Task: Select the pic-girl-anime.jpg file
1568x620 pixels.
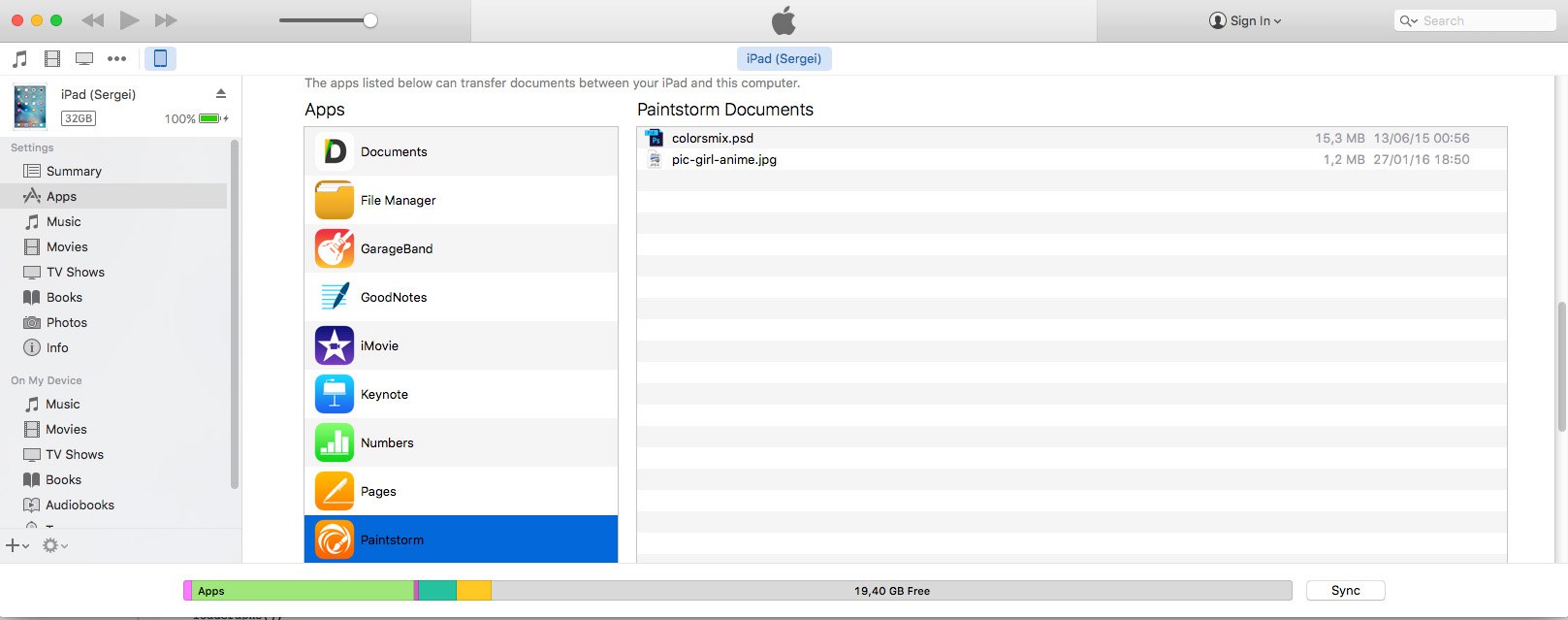Action: 1072,159
